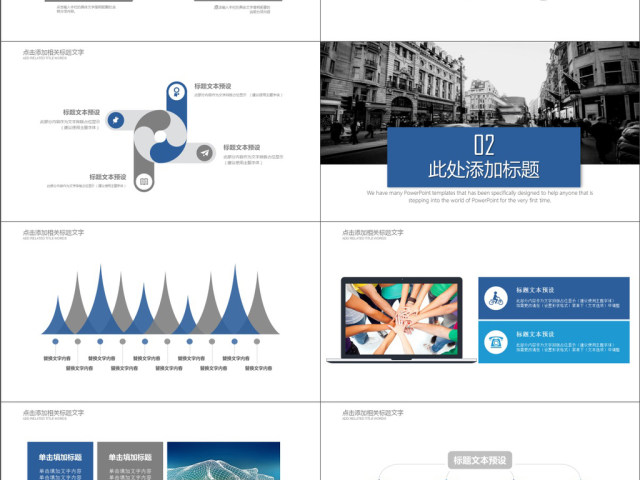This screenshot has width=640, height=480.
Task: Select the laptop image showing stacked hands
Action: pyautogui.click(x=401, y=320)
